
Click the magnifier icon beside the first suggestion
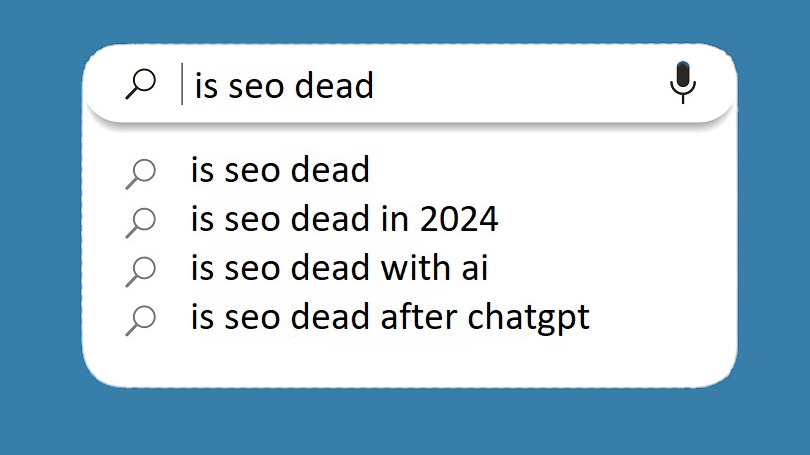141,172
